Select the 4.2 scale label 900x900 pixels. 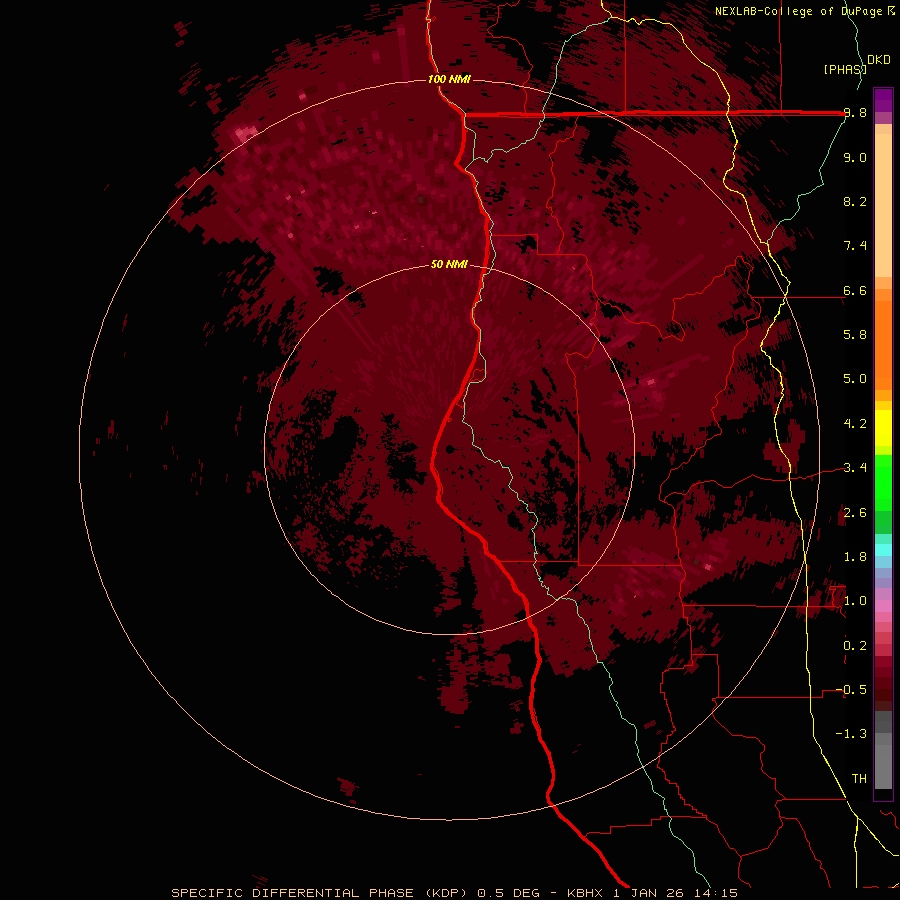(855, 424)
